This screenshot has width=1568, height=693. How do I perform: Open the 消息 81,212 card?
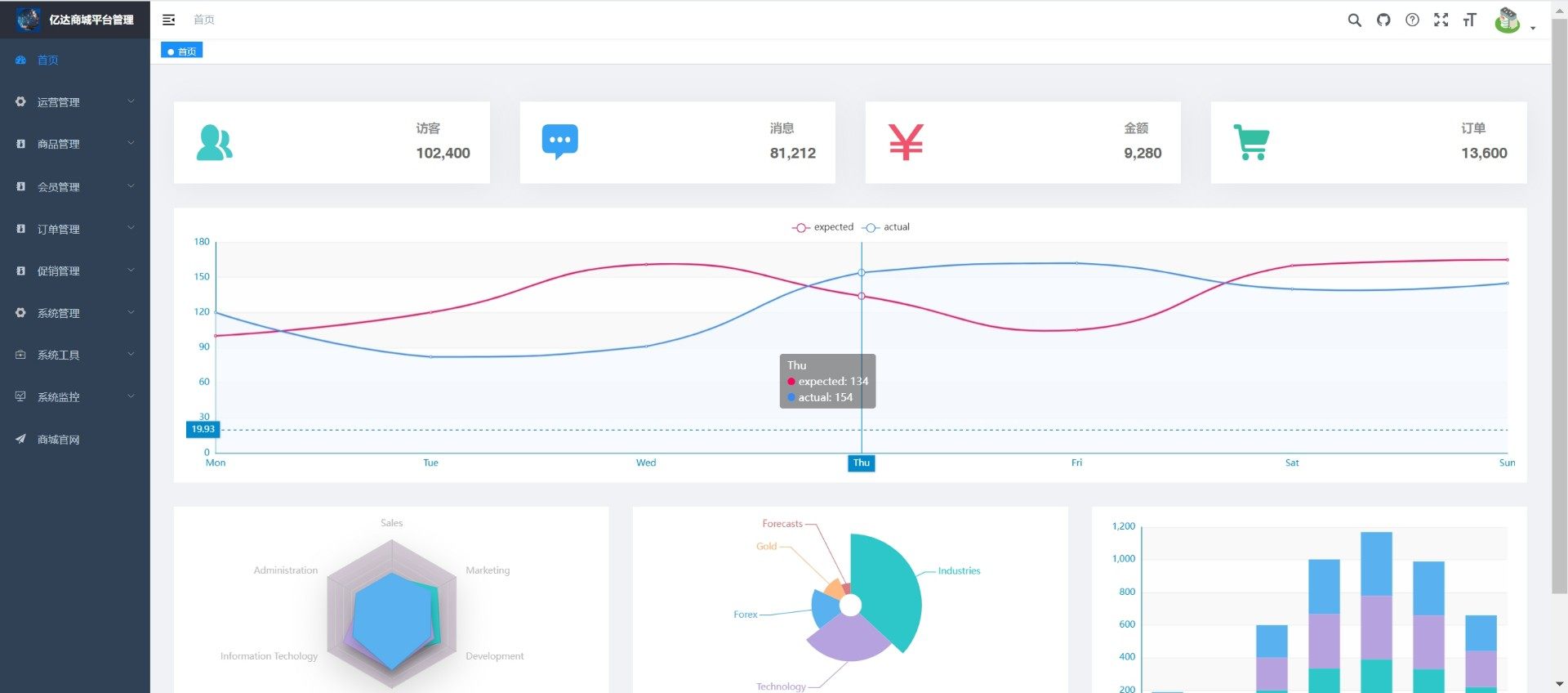[677, 142]
